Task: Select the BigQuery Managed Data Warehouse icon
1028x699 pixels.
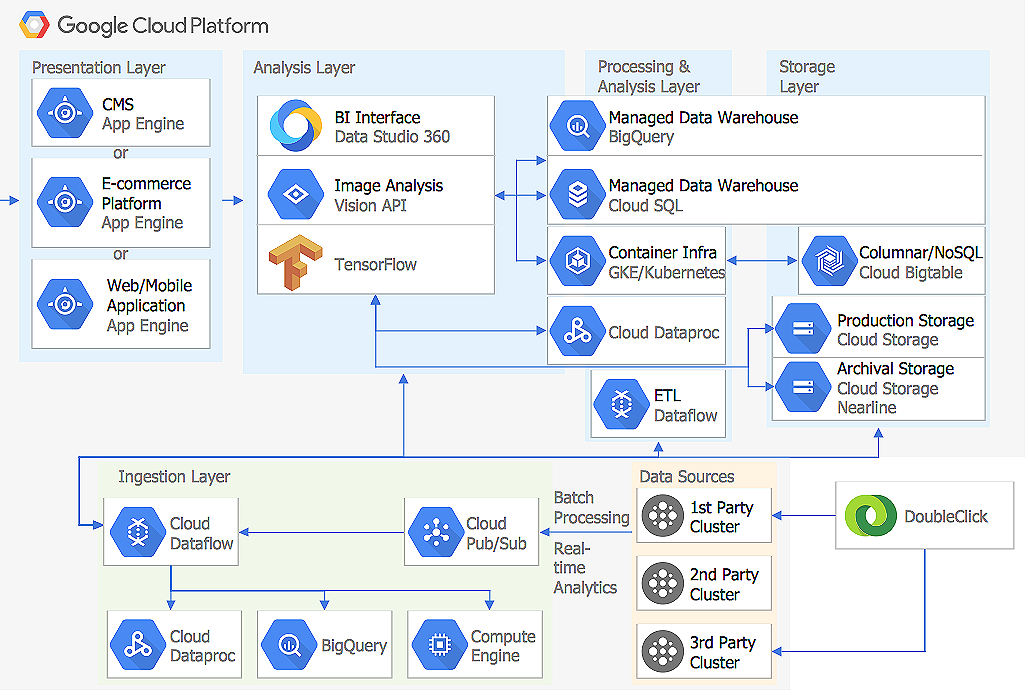Action: pyautogui.click(x=578, y=127)
